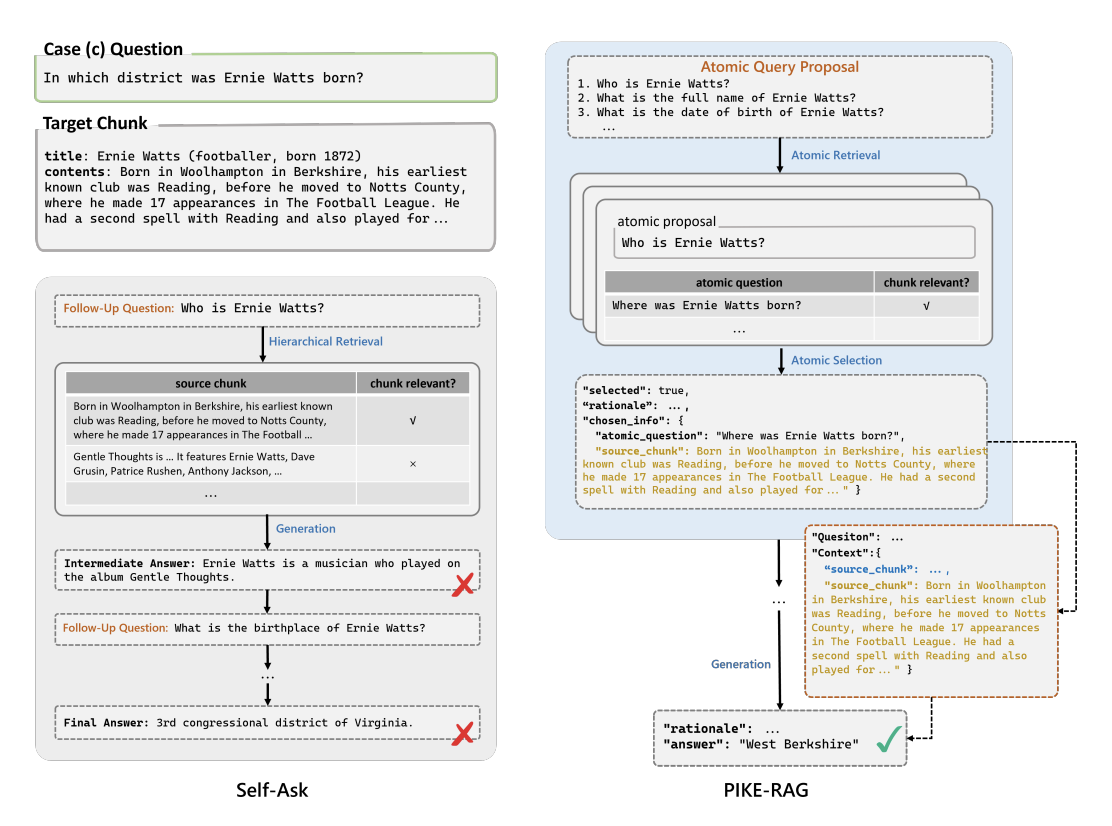Click the atomic proposal field 'Who is Ernie Watts?'

pos(794,242)
